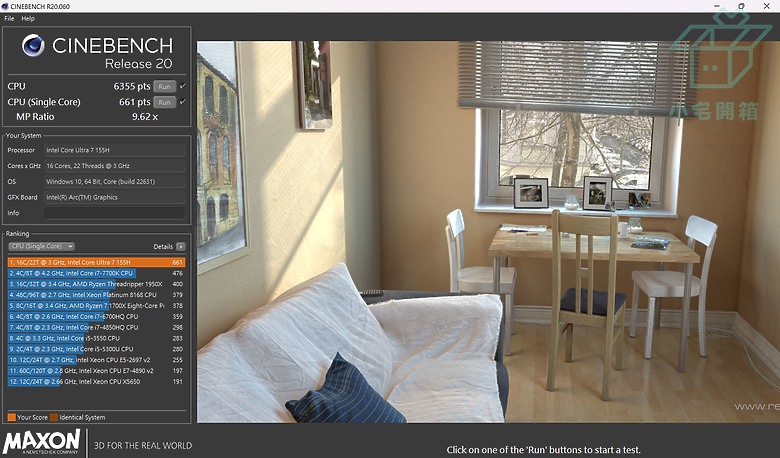Click the orange Your Score legend swatch
This screenshot has width=780, height=458.
tap(11, 417)
